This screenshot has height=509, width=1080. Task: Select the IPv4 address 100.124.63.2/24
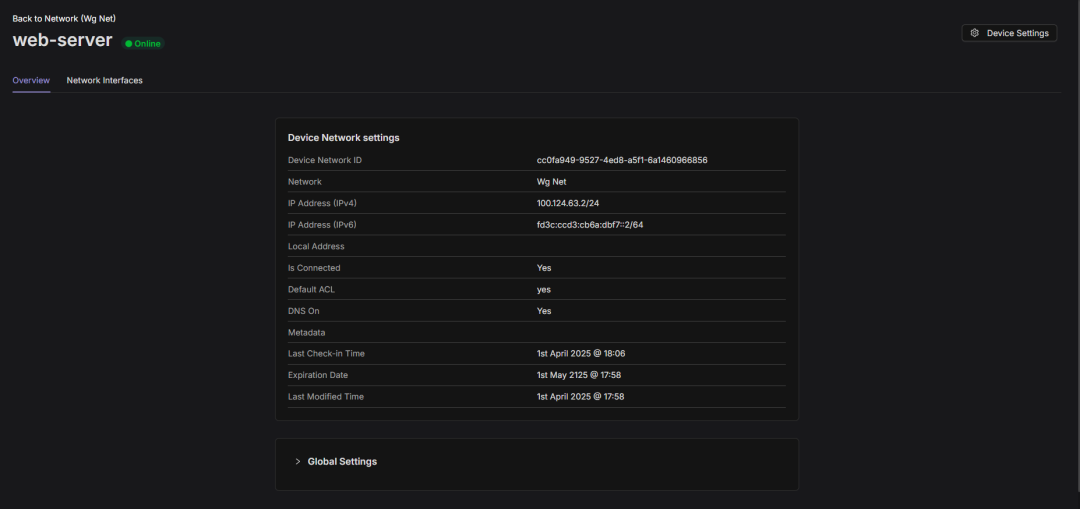[568, 203]
